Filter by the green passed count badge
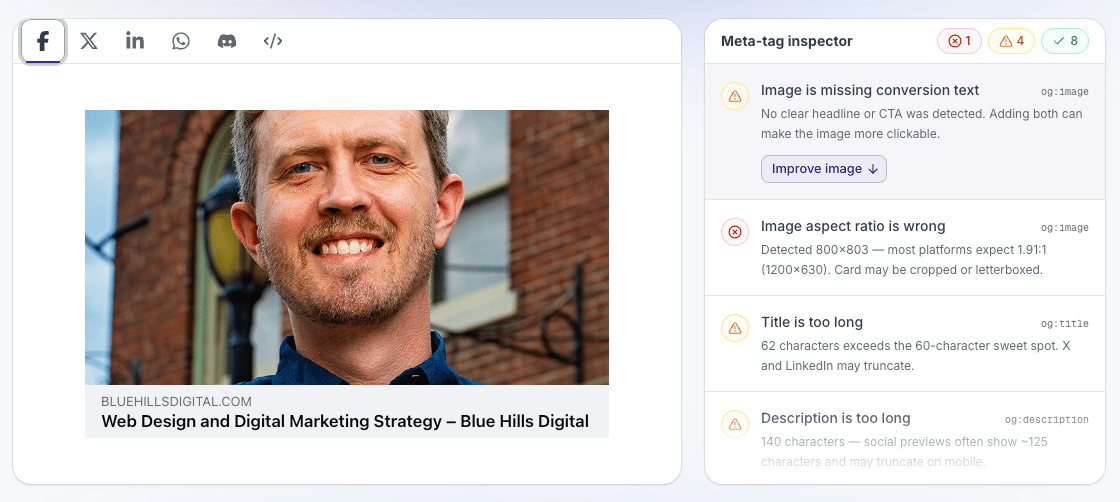 click(x=1065, y=41)
